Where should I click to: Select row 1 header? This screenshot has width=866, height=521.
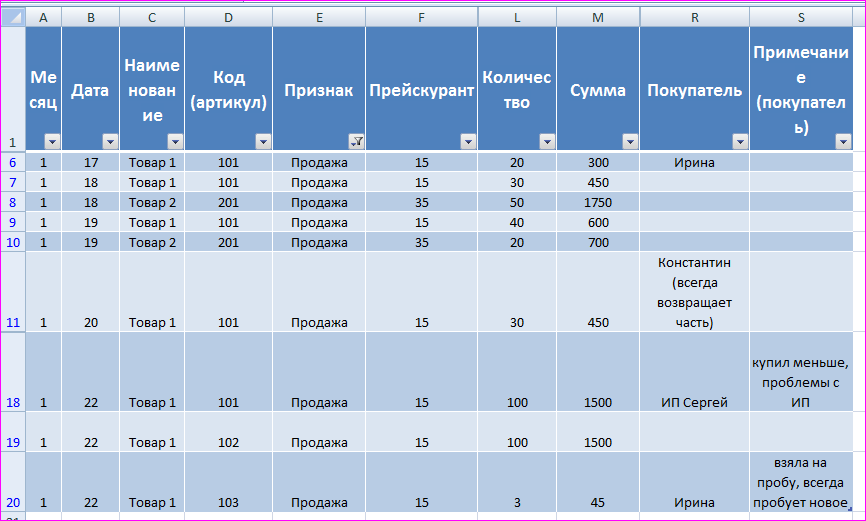pos(13,88)
